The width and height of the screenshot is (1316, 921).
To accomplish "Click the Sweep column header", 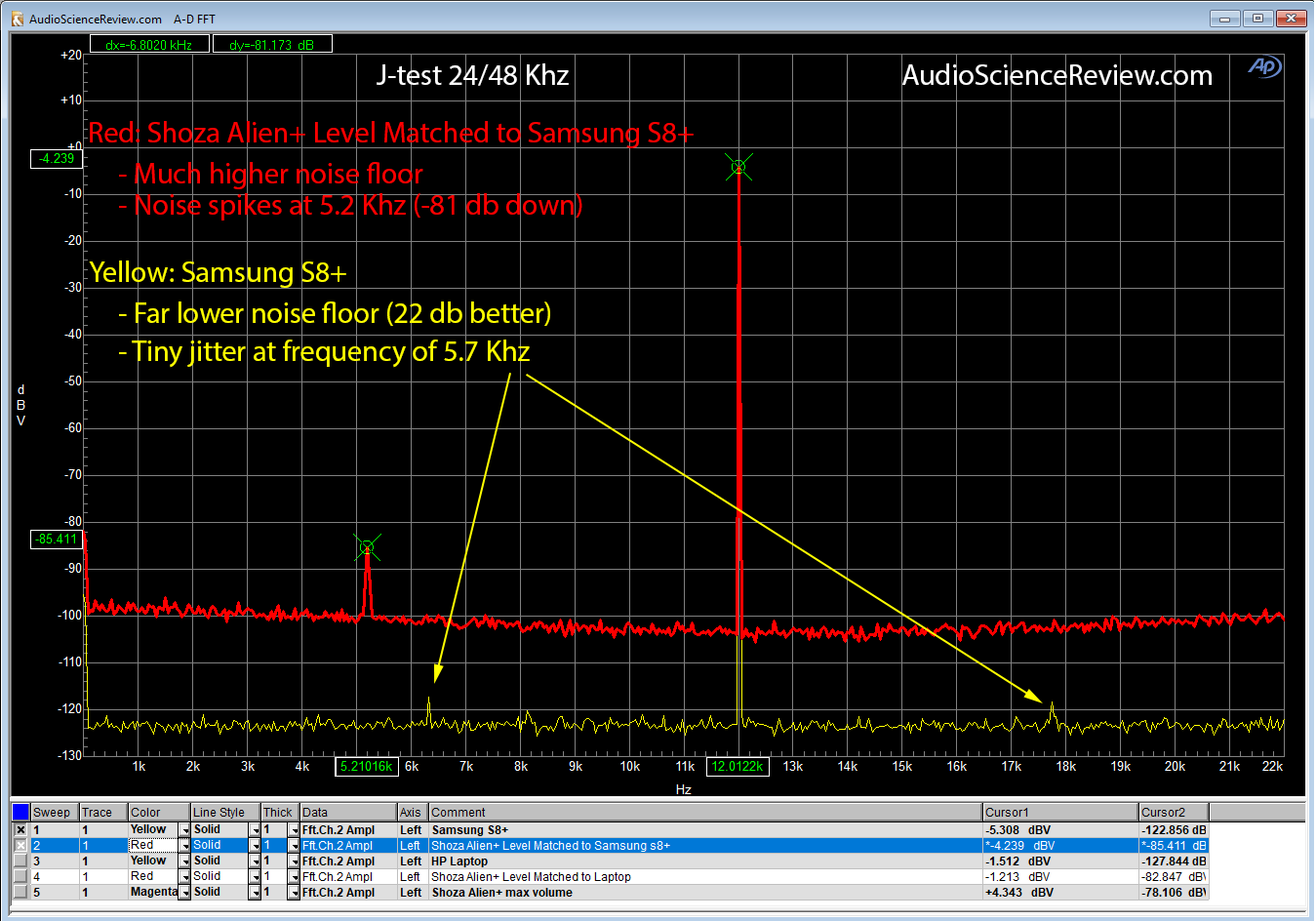I will [x=55, y=813].
